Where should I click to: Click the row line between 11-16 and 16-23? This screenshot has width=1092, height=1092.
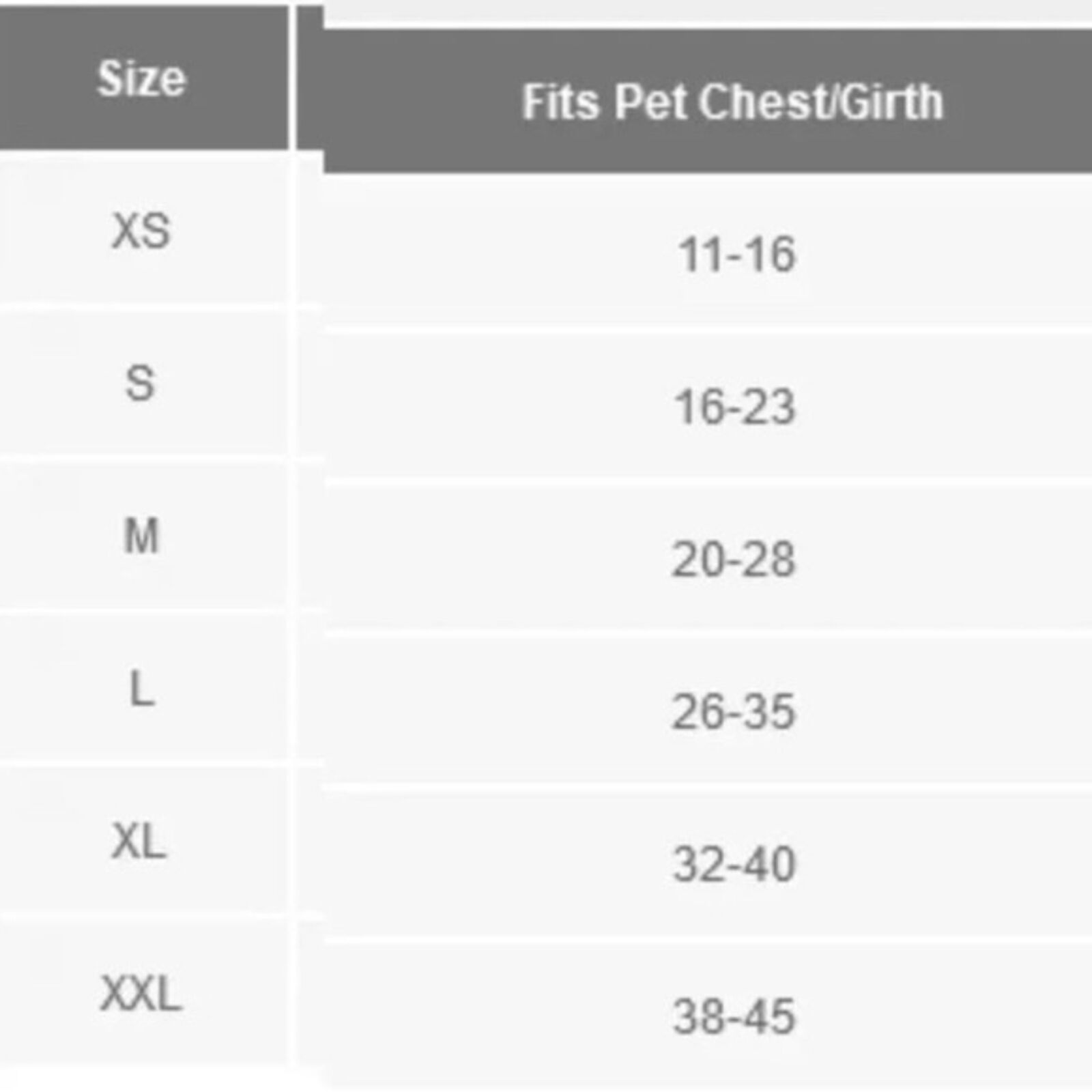click(x=708, y=330)
